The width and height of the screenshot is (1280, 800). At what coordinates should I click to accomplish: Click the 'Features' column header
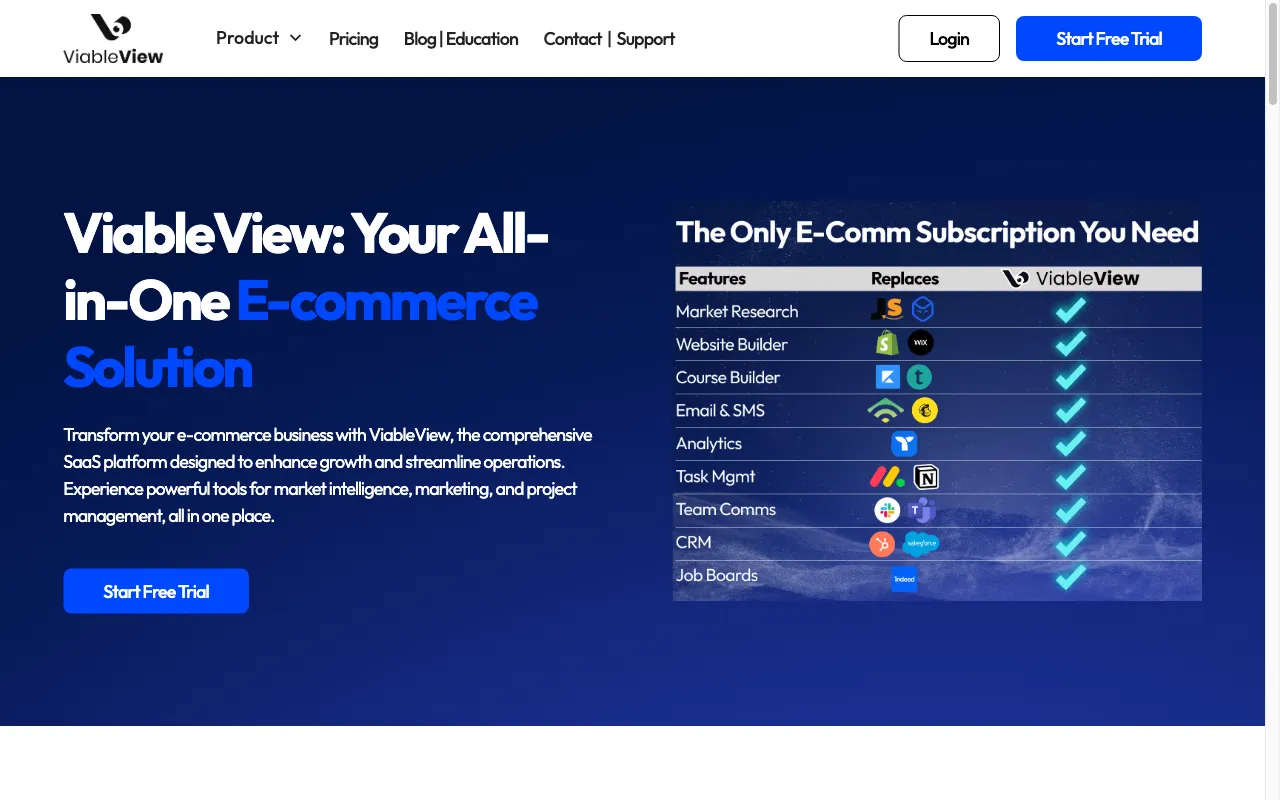click(x=713, y=278)
